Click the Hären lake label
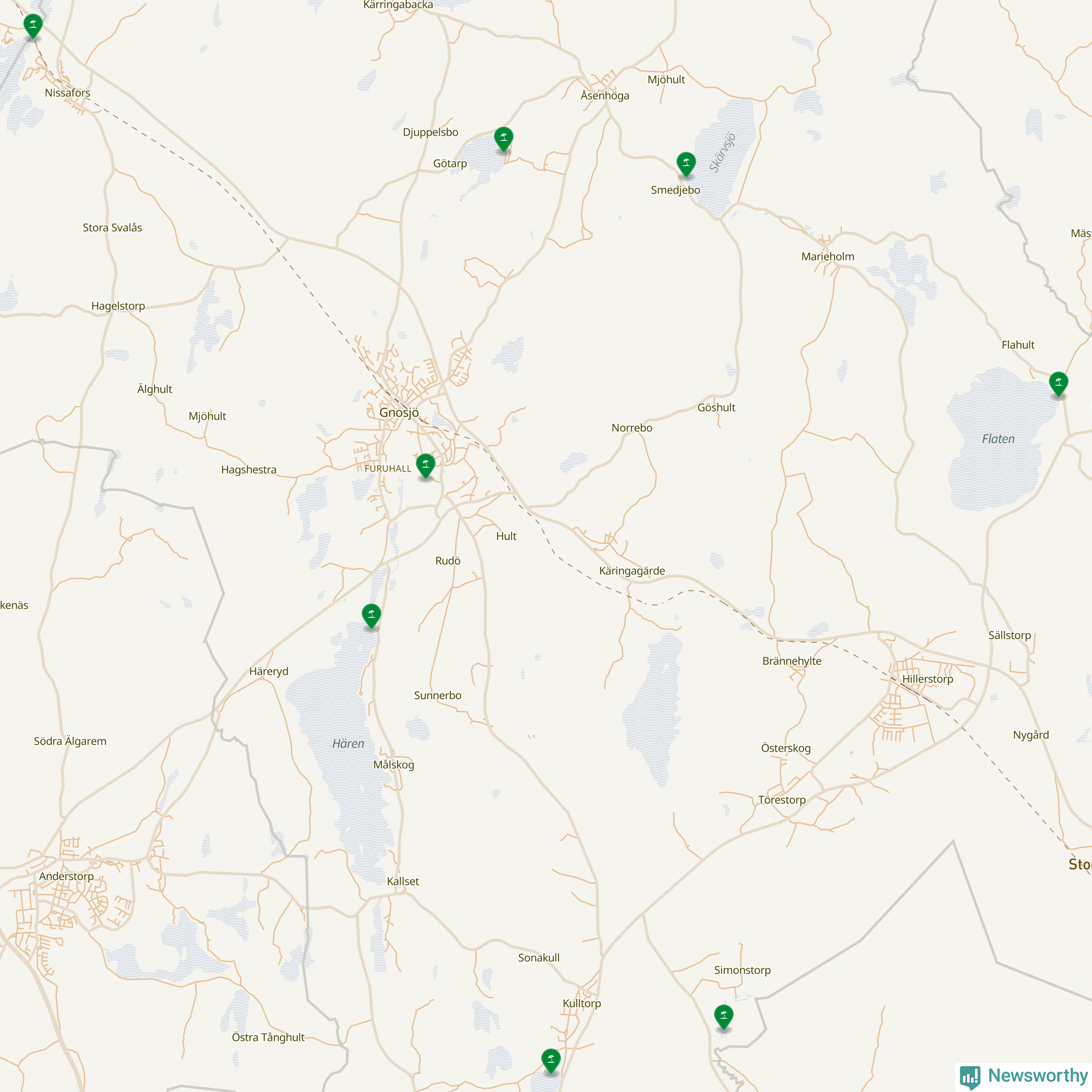1092x1092 pixels. (348, 744)
